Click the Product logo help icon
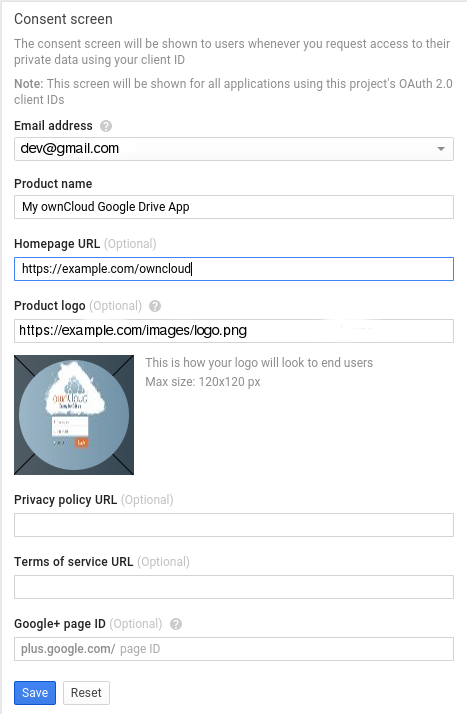This screenshot has width=467, height=714. pyautogui.click(x=155, y=306)
